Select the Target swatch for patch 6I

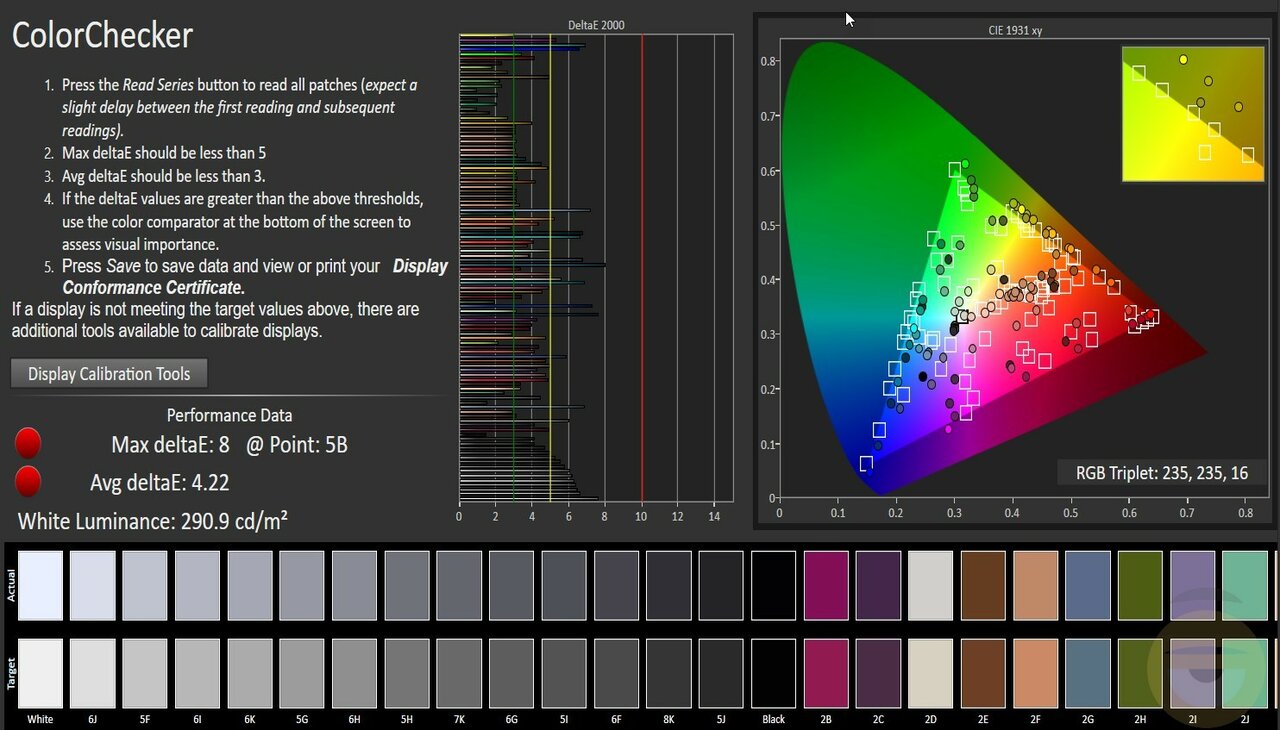tap(198, 674)
